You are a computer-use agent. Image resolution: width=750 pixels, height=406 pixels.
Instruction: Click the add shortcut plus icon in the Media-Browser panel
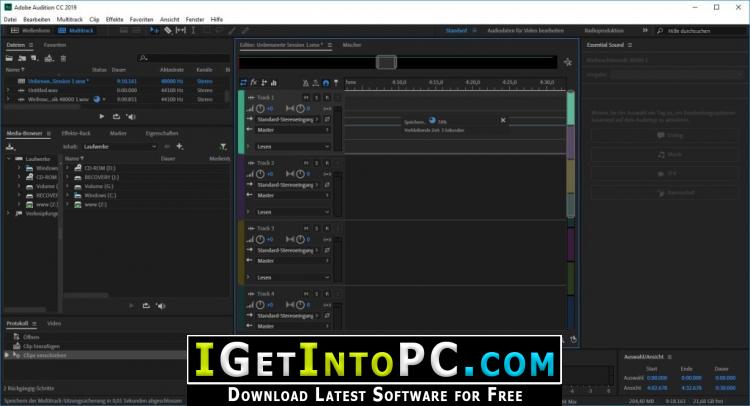point(179,146)
